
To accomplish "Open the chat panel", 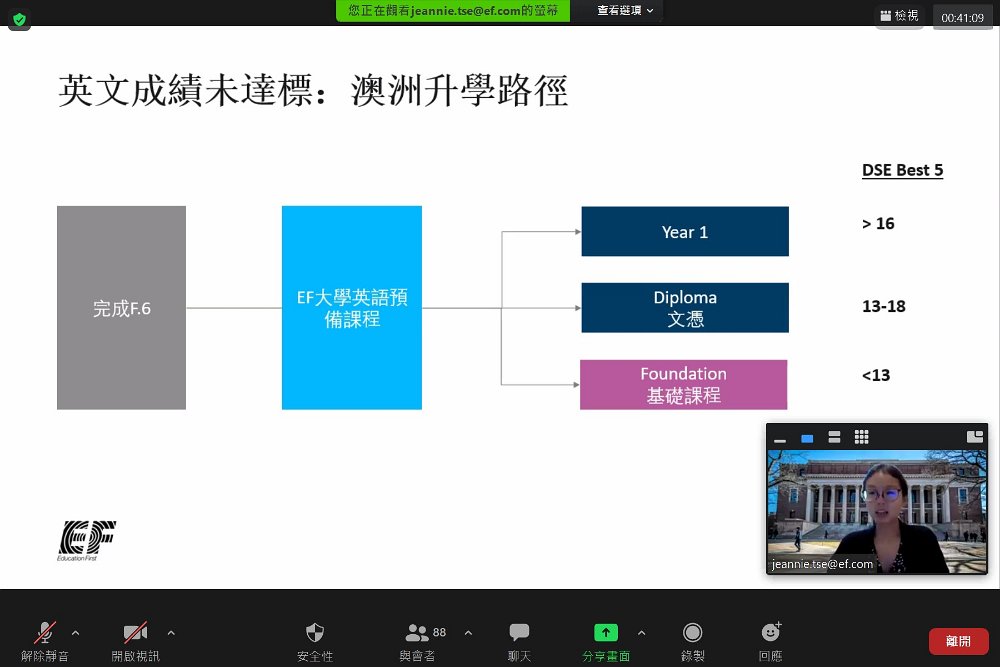I will pos(519,641).
